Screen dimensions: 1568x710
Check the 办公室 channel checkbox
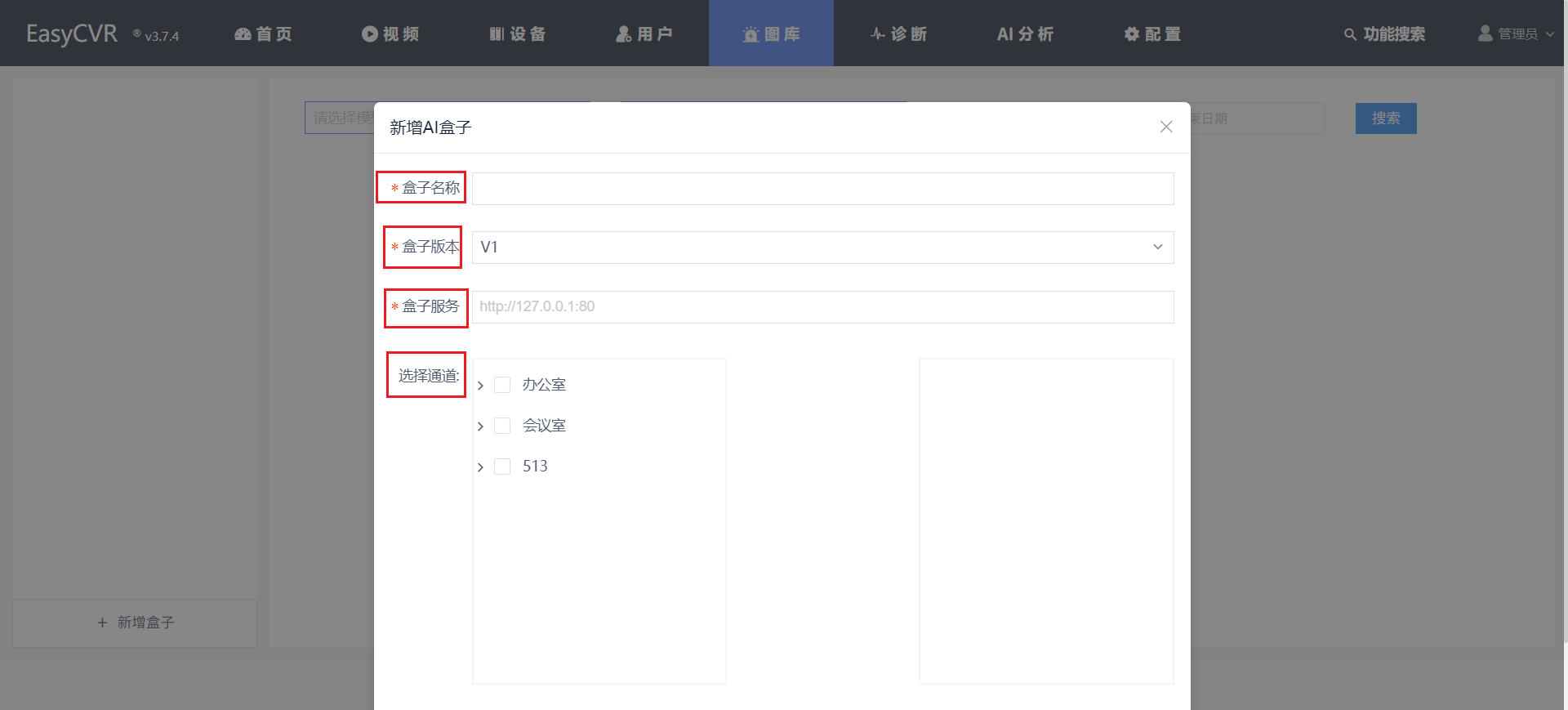[x=502, y=385]
